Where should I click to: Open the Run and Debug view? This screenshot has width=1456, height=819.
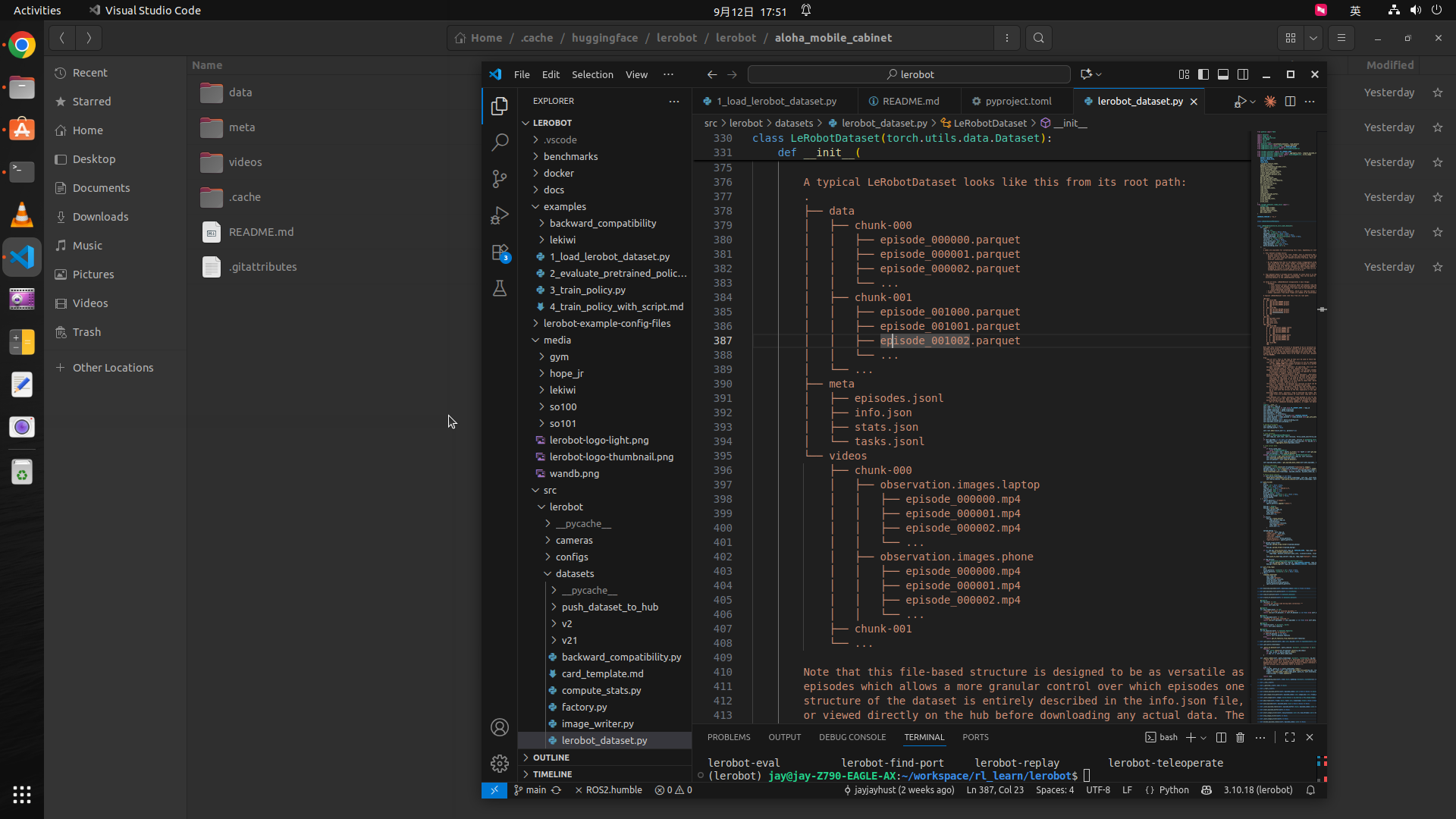[x=499, y=215]
